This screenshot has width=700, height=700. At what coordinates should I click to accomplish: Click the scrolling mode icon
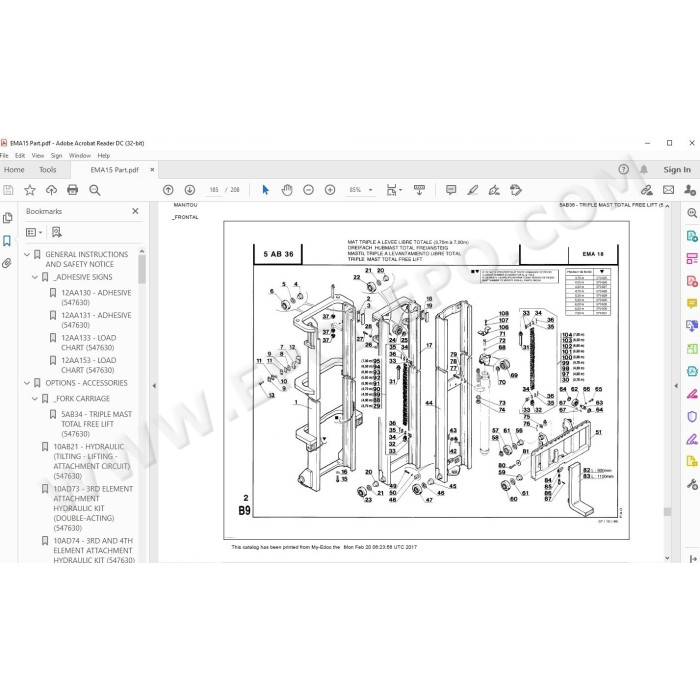click(419, 190)
